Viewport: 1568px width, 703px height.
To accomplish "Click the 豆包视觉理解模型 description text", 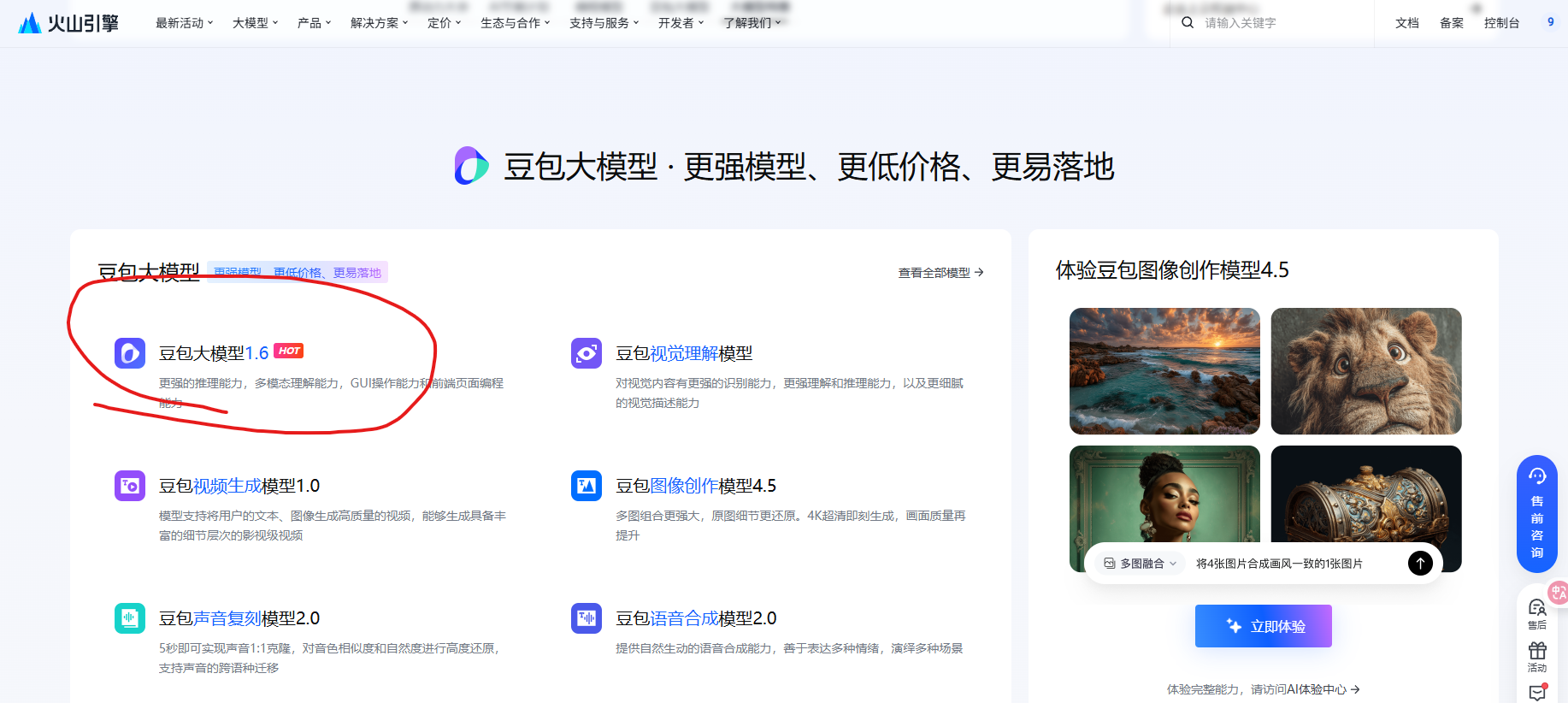I will (x=789, y=393).
